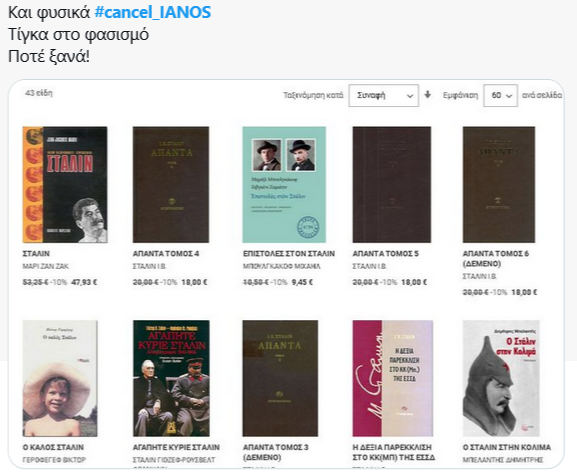Click the Η ΔΕΞΙΑ ΠΑΡΕΚΚΛΙΣΗ book cover
Image resolution: width=577 pixels, height=475 pixels.
pyautogui.click(x=393, y=378)
